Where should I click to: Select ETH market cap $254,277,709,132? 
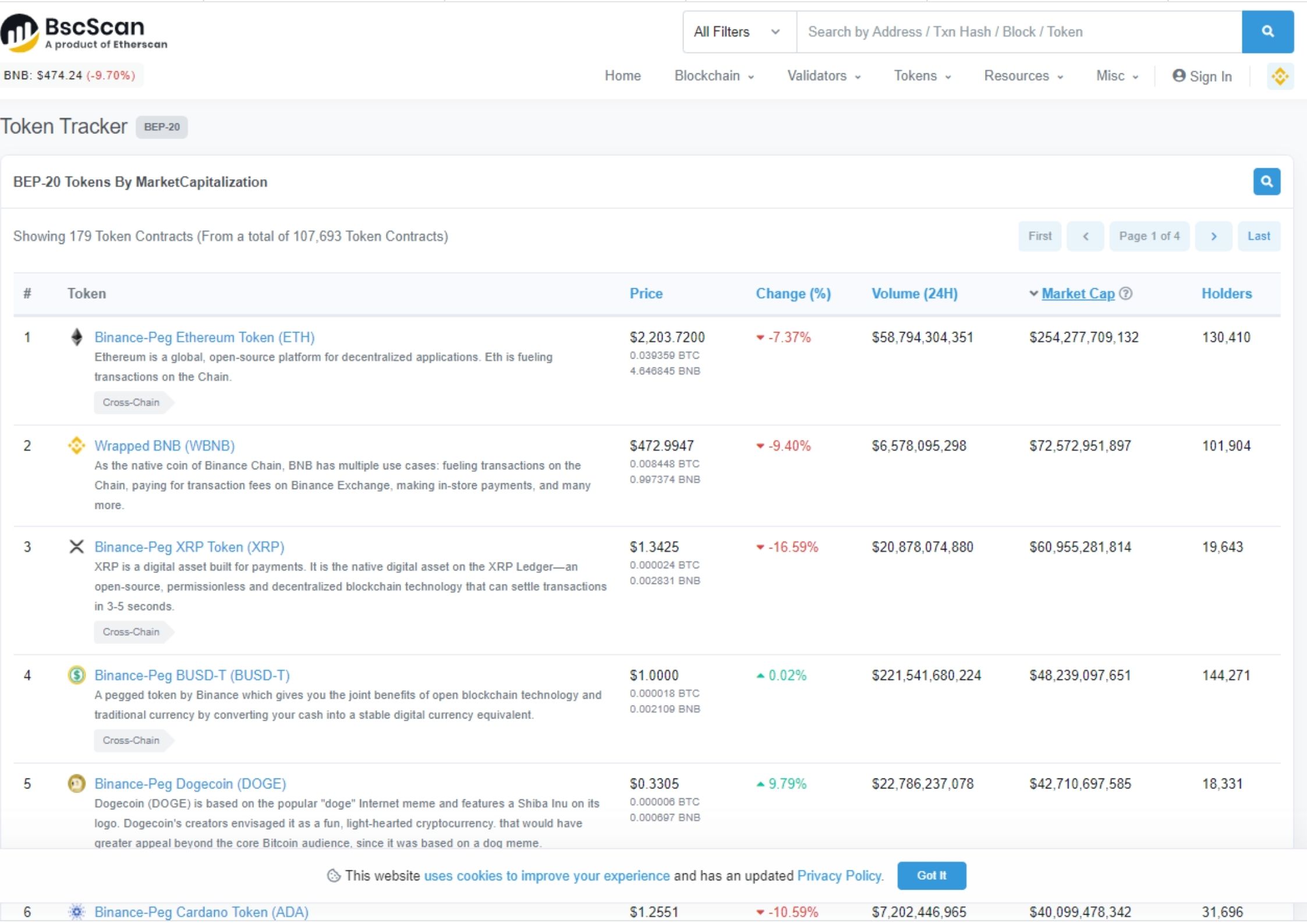[1083, 337]
